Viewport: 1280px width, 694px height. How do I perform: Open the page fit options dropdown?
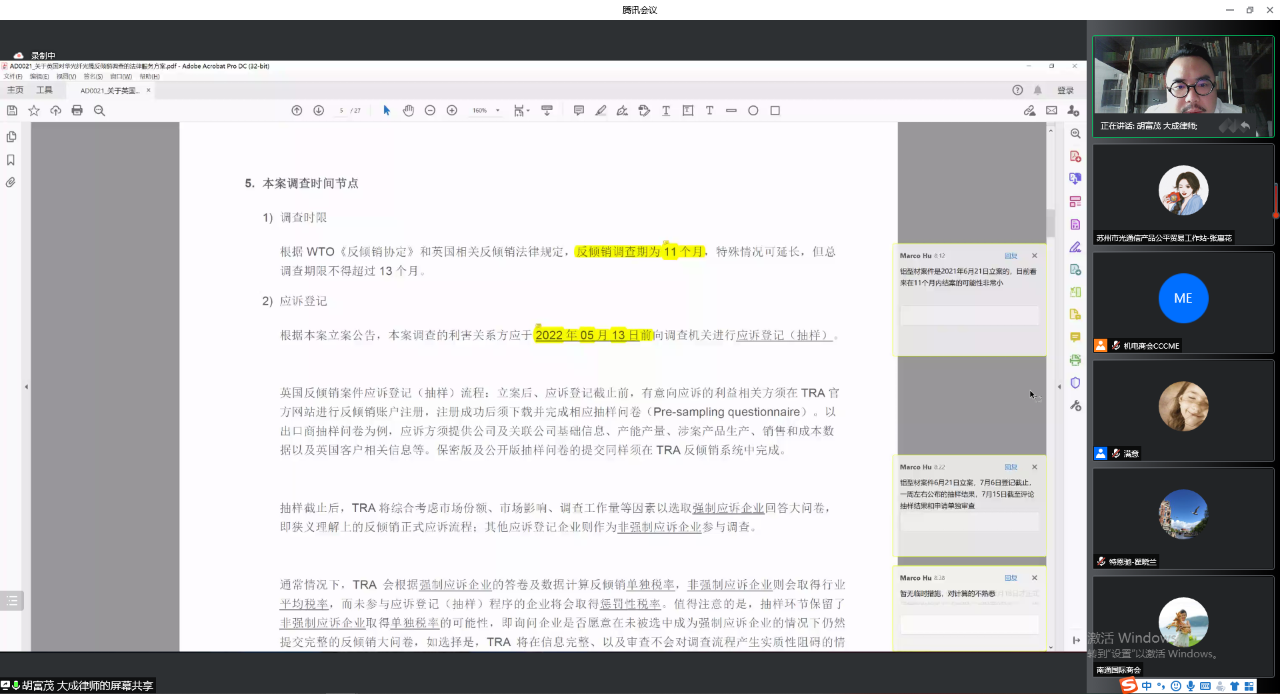coord(521,110)
